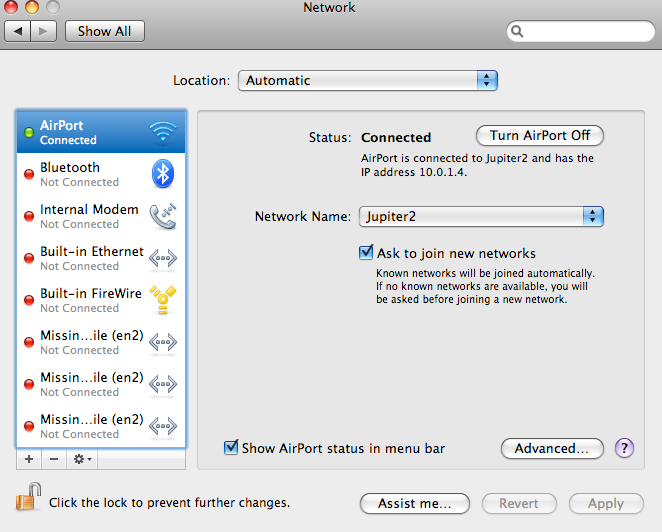The width and height of the screenshot is (662, 532).
Task: Select the AirPort Wi-Fi icon in sidebar
Action: pyautogui.click(x=162, y=132)
